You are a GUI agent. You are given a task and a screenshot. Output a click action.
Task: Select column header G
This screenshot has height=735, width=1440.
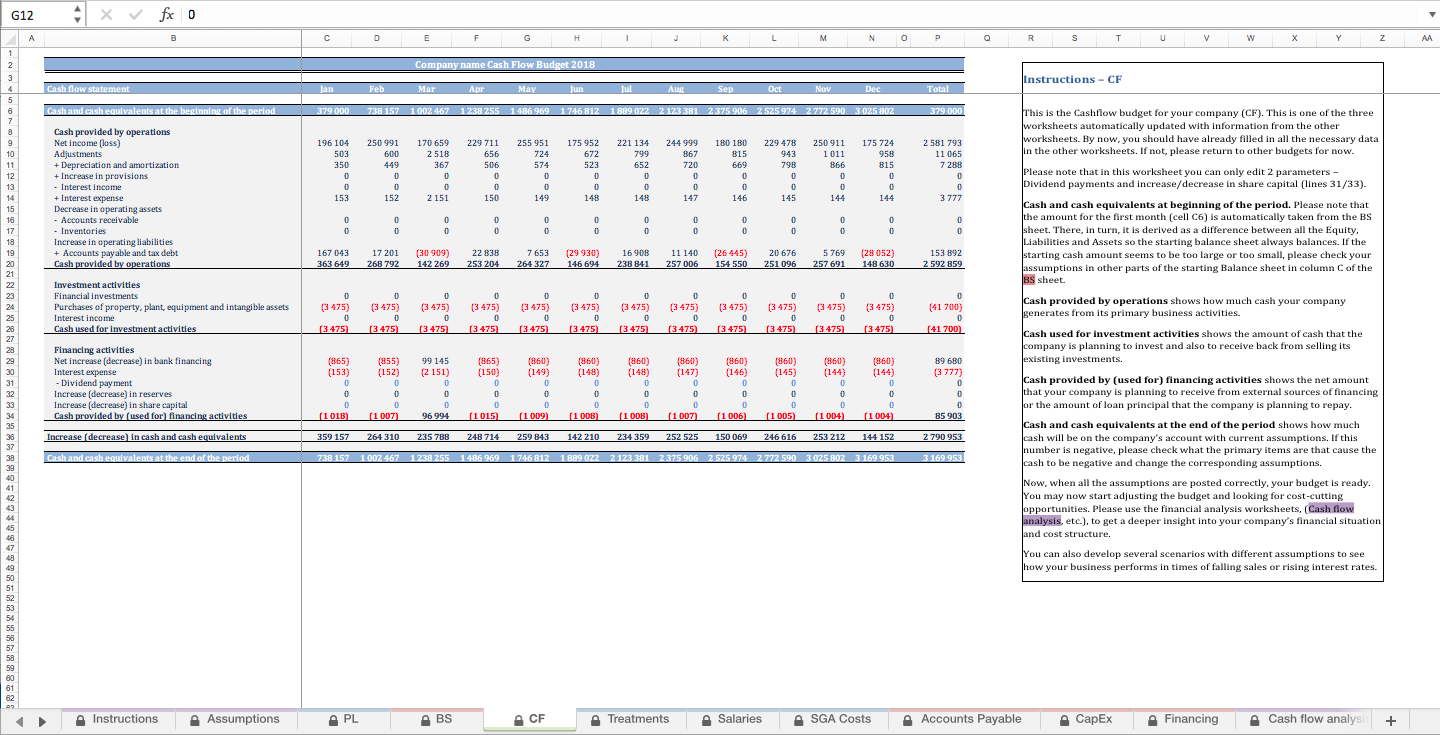(527, 38)
